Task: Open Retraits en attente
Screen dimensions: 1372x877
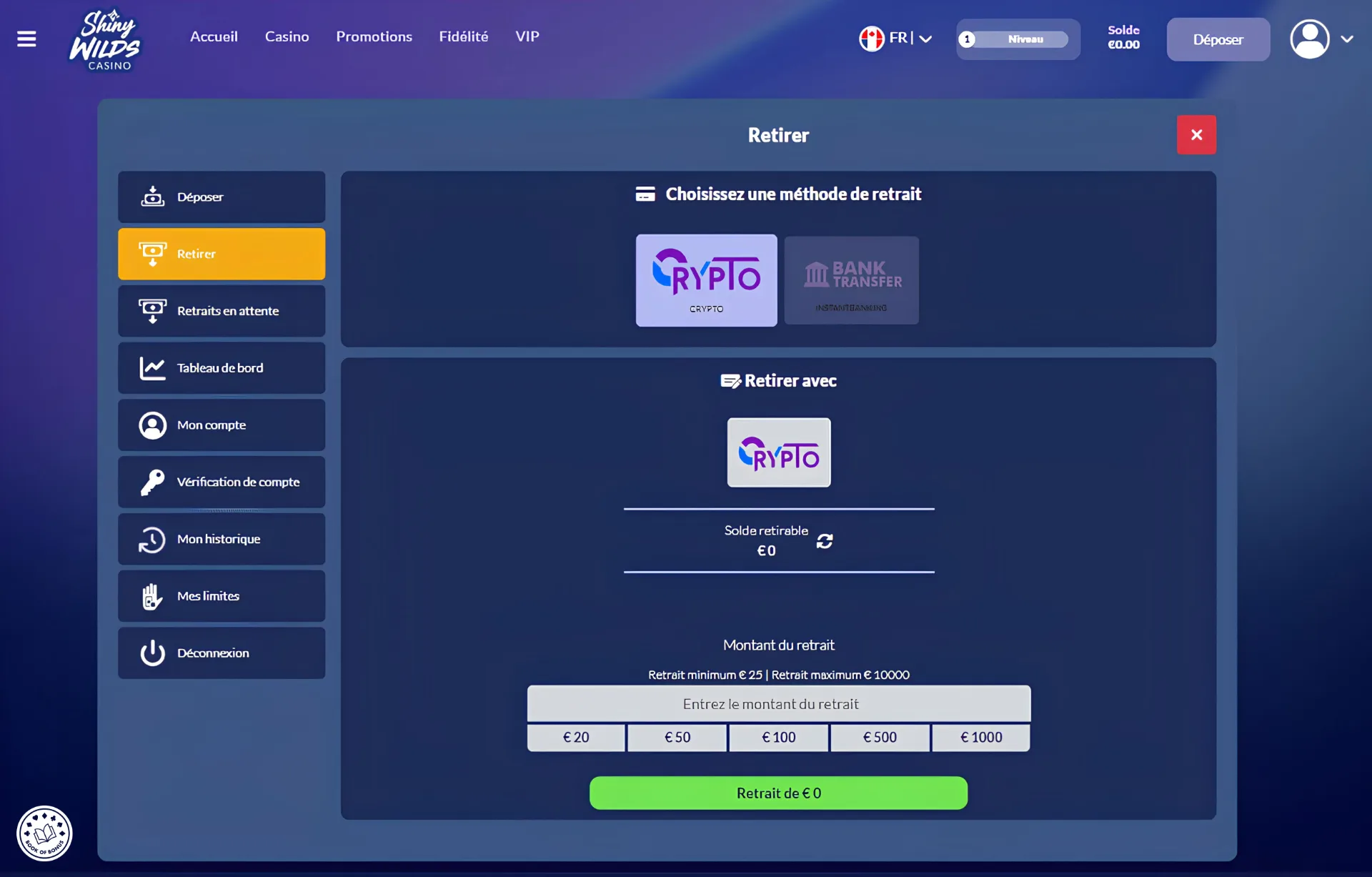Action: tap(222, 311)
